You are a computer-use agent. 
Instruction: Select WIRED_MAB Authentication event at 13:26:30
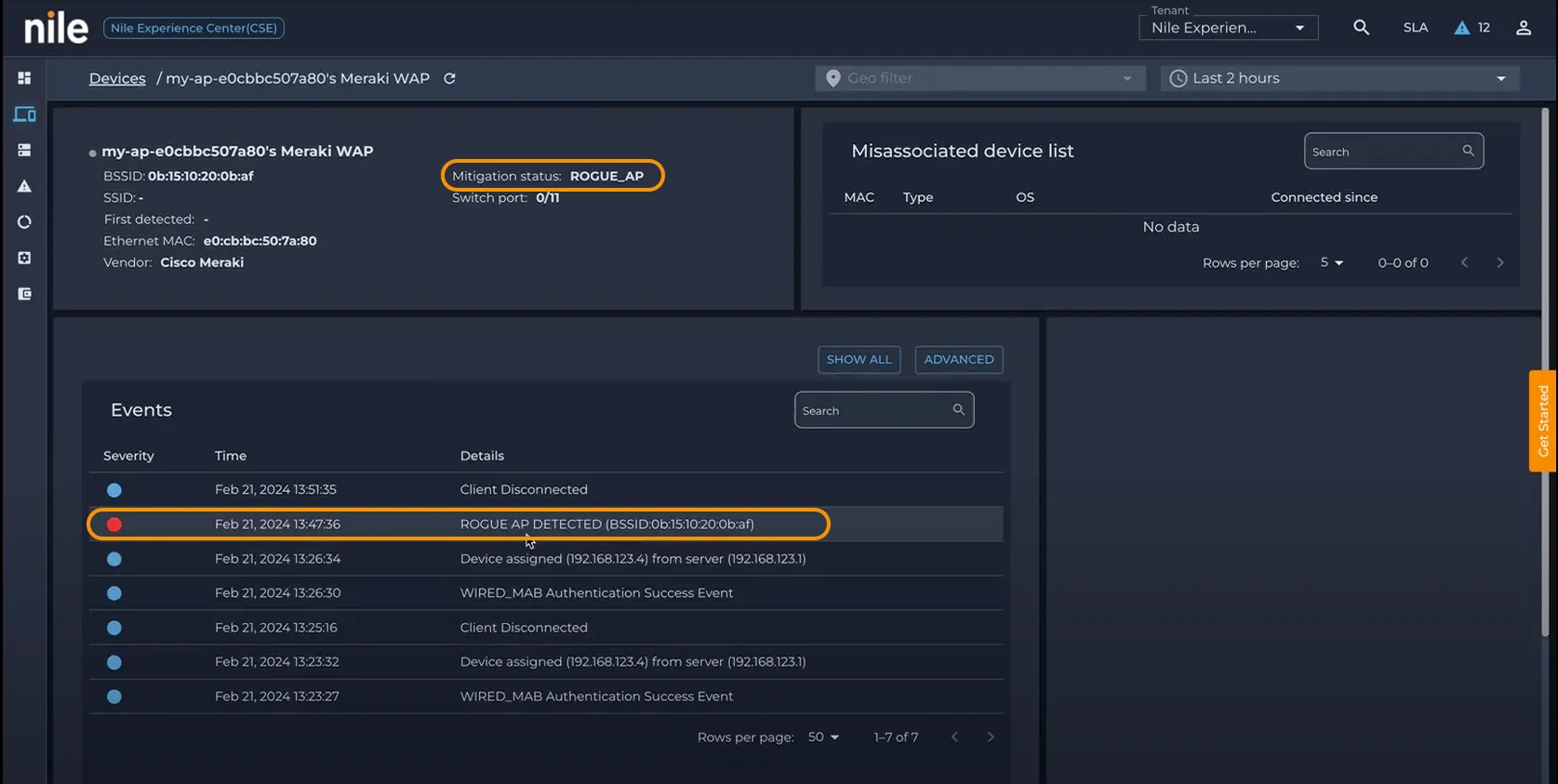point(546,592)
